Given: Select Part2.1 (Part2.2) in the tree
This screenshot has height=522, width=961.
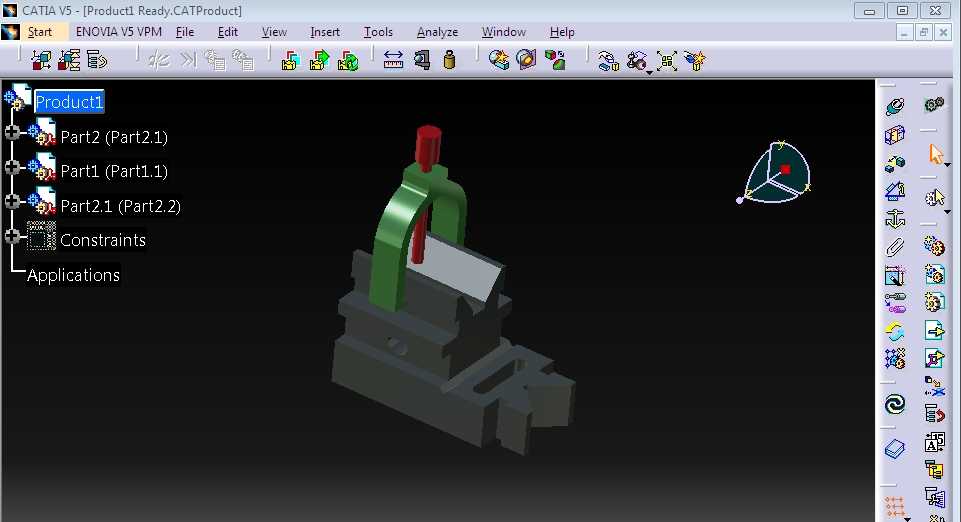Looking at the screenshot, I should [x=121, y=206].
